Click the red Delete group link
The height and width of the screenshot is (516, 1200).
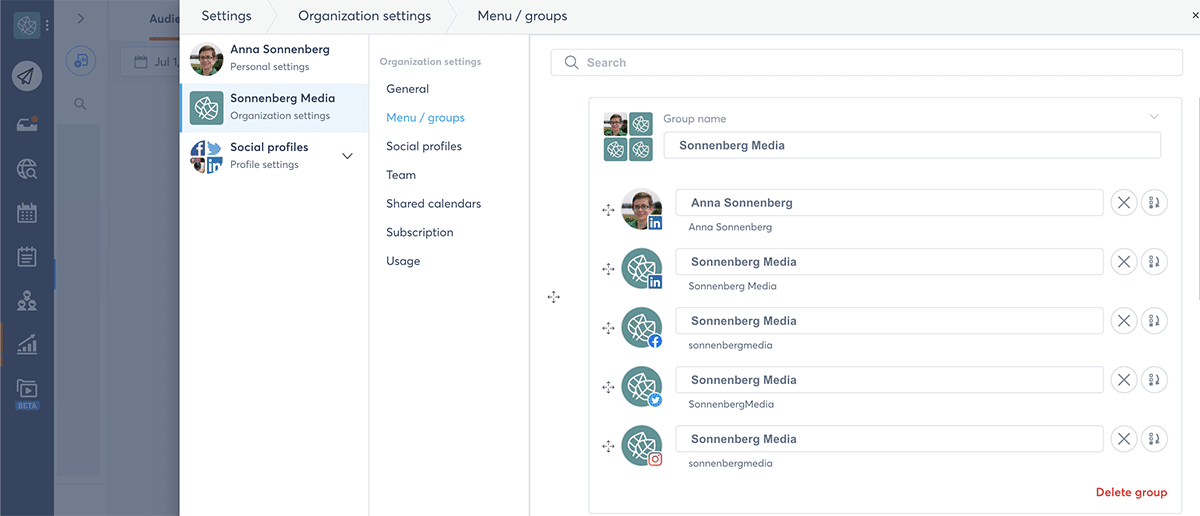[x=1131, y=492]
